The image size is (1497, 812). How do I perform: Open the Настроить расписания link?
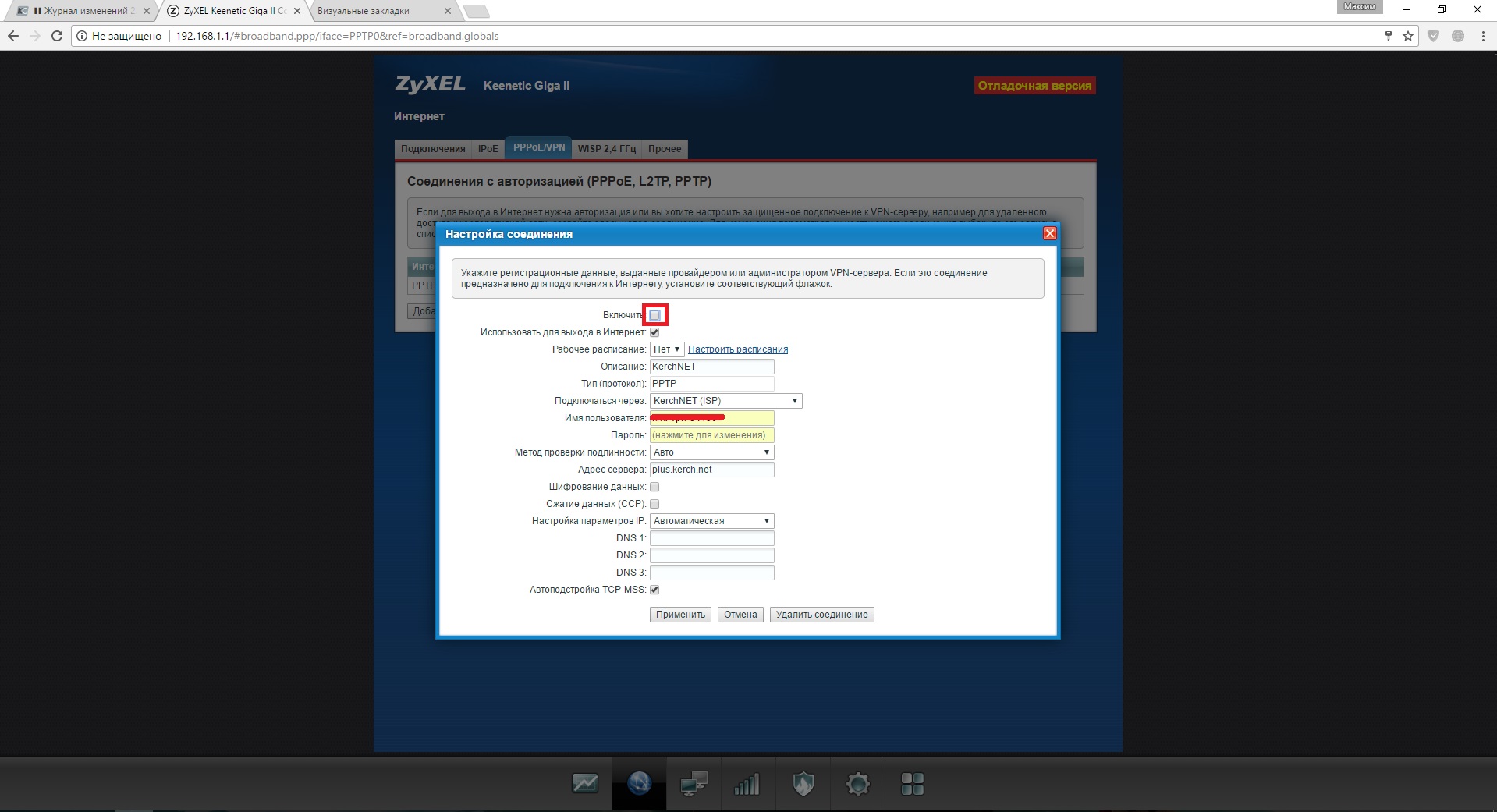pyautogui.click(x=738, y=349)
